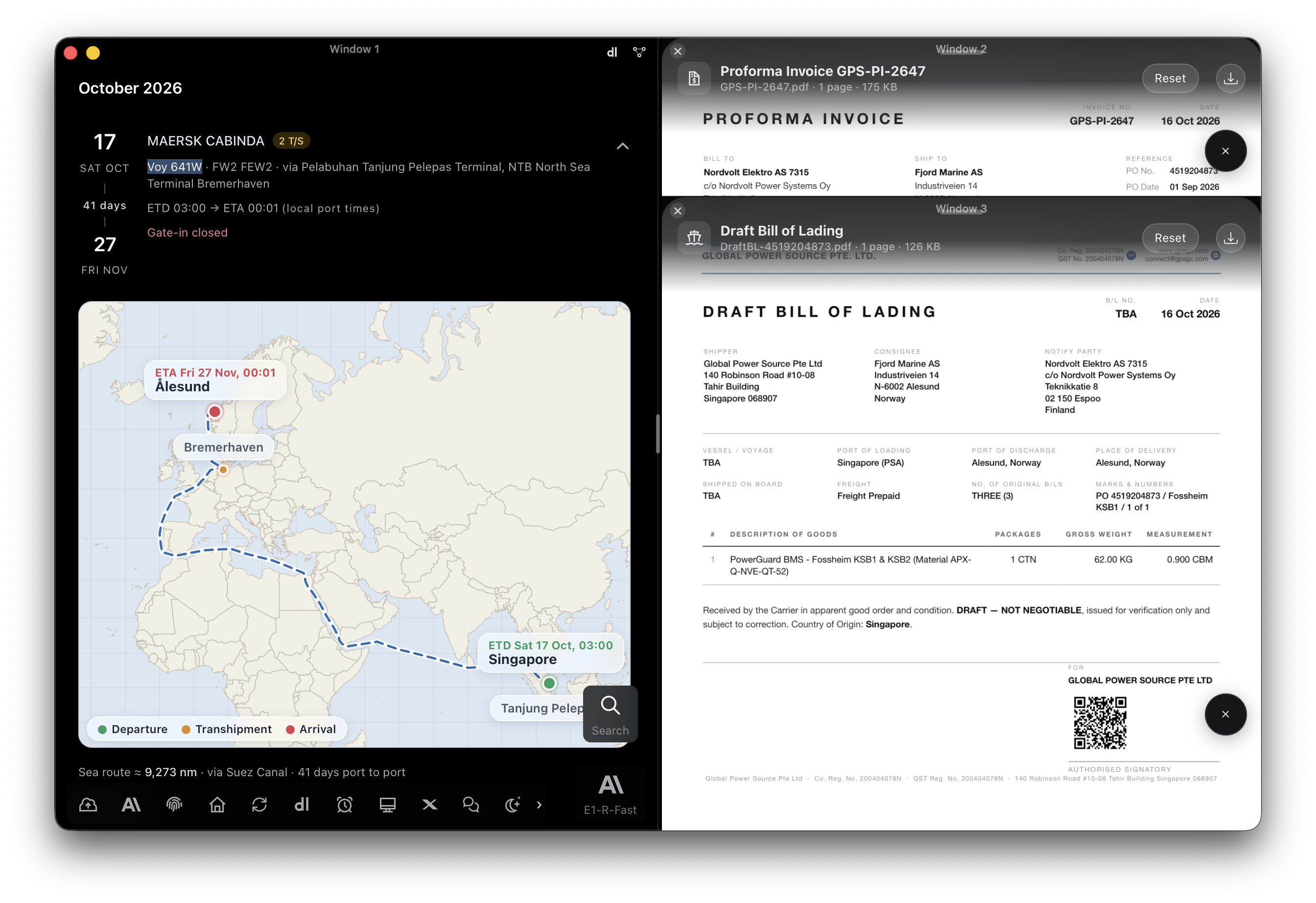1316x903 pixels.
Task: Click the Window 2 title
Action: point(961,49)
